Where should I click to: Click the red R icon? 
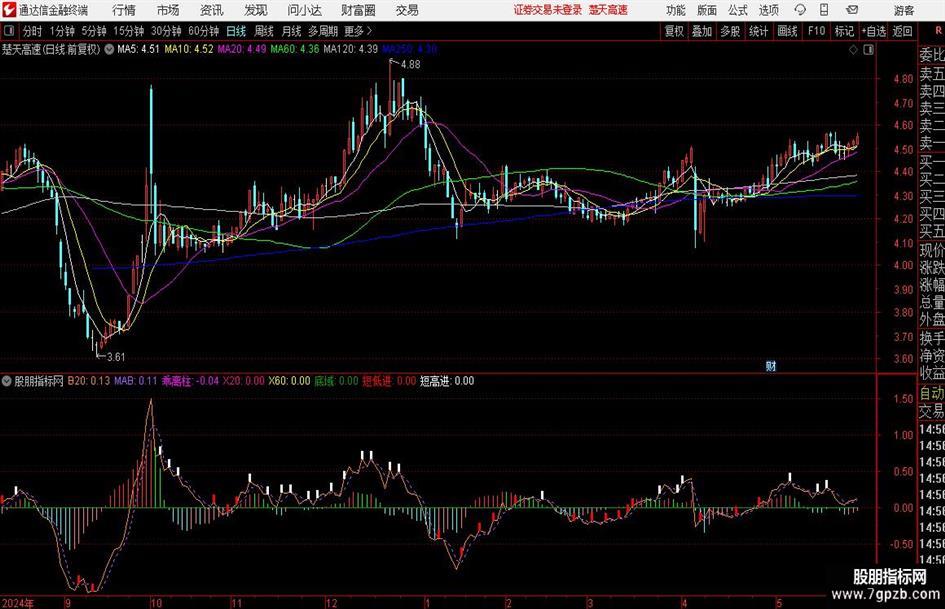938,30
